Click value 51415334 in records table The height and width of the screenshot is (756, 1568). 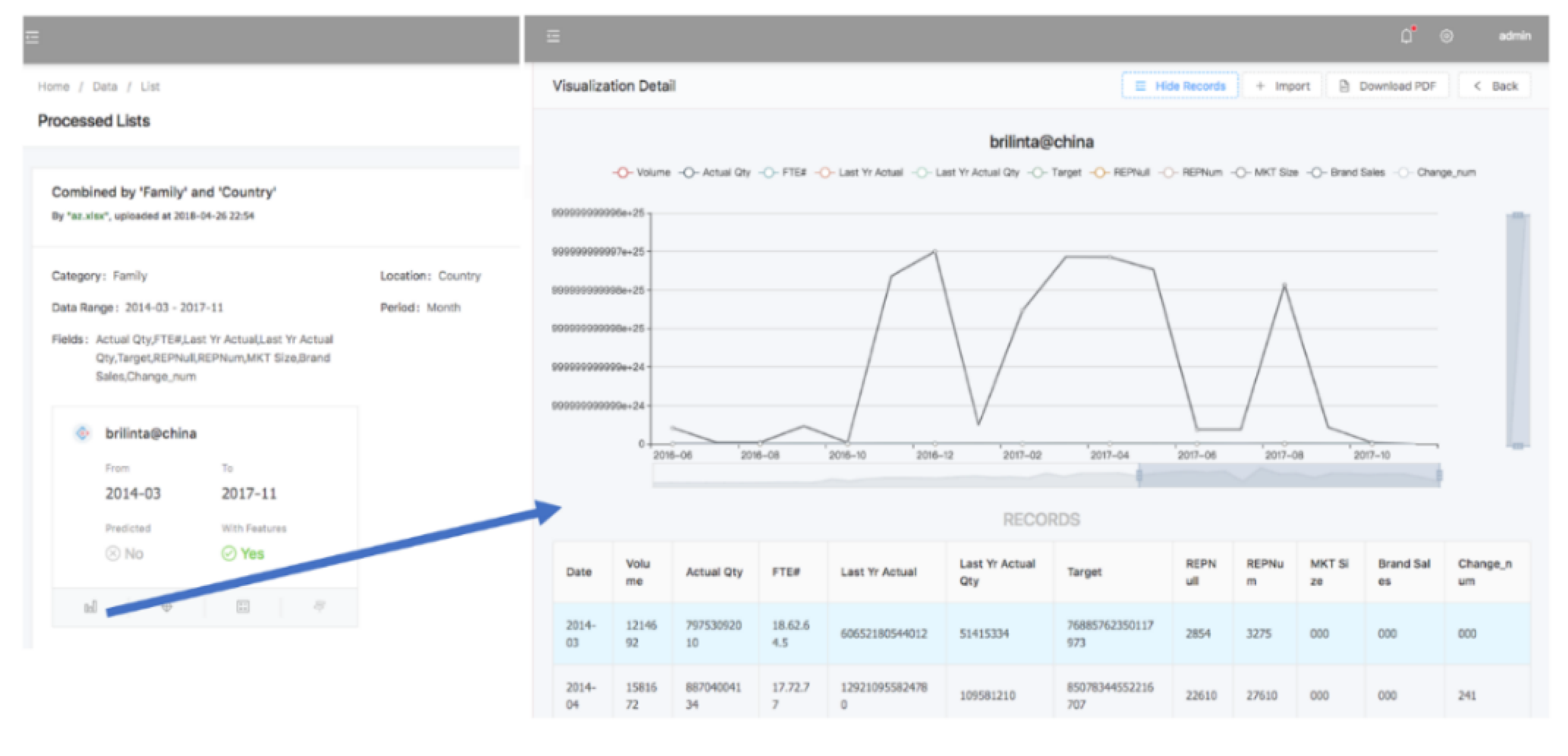[984, 633]
